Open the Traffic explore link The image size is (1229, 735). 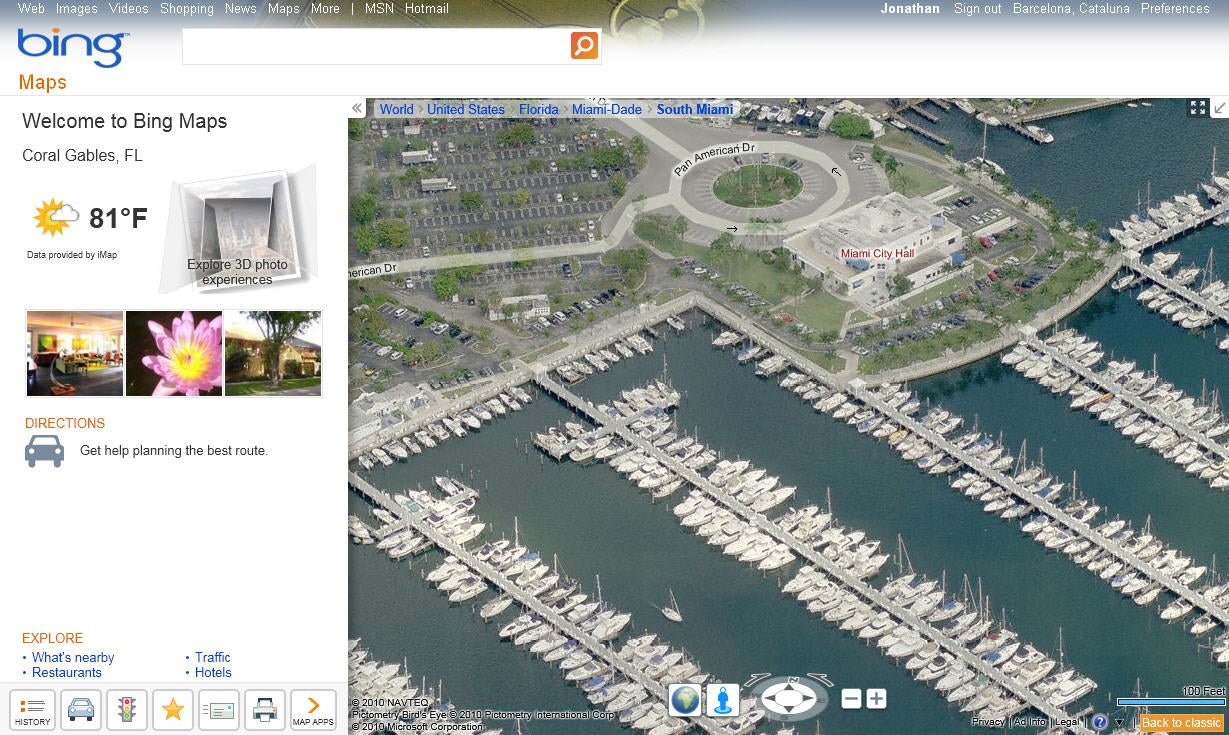213,657
